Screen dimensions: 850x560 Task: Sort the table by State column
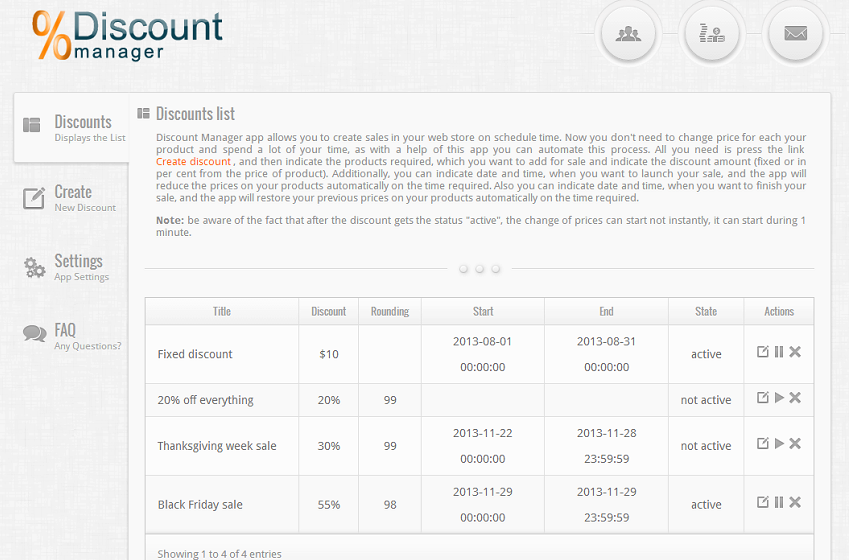(706, 311)
